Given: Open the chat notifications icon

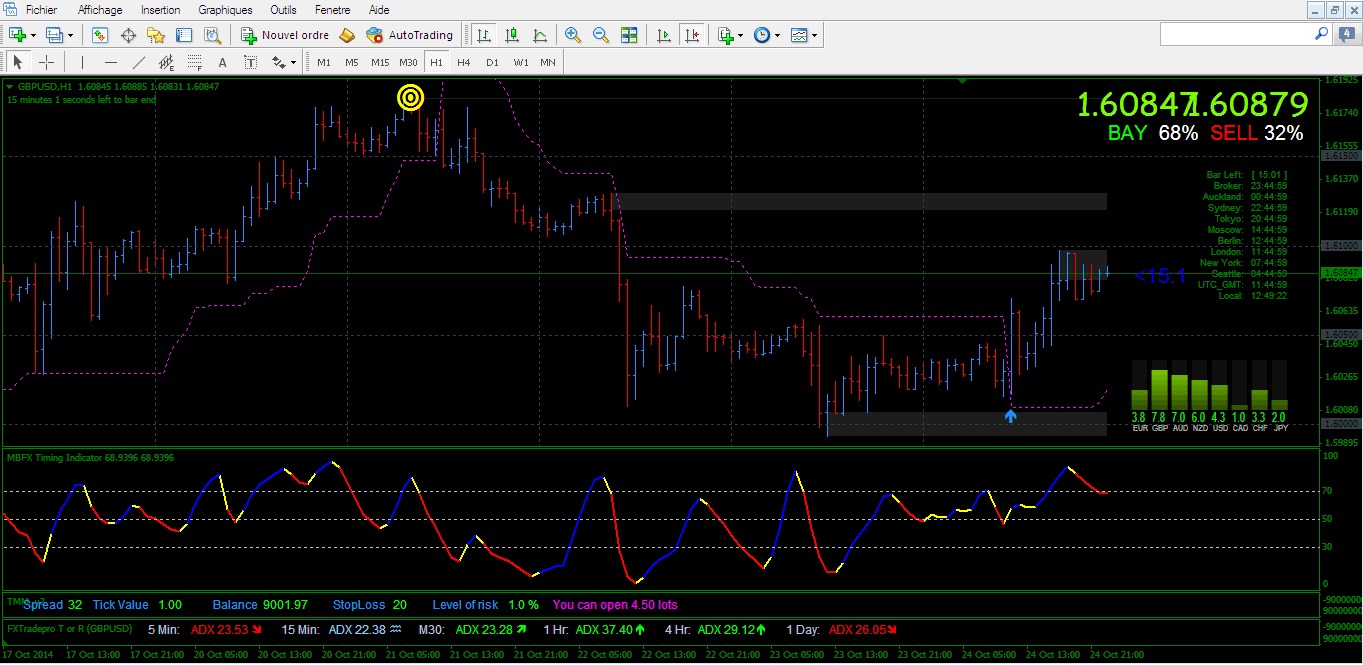Looking at the screenshot, I should 1345,34.
